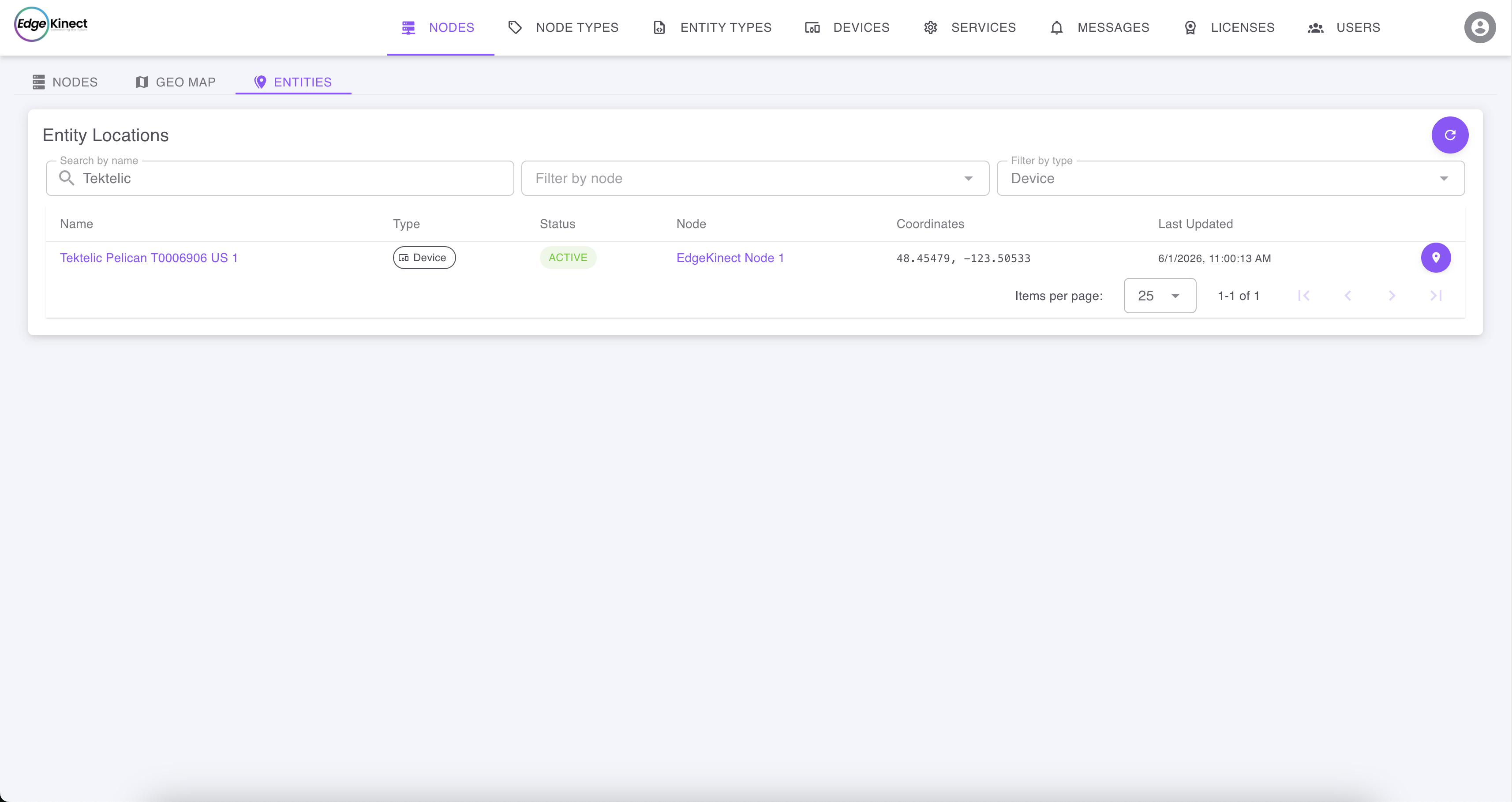Click the Type column header
This screenshot has height=802, width=1512.
click(x=406, y=224)
